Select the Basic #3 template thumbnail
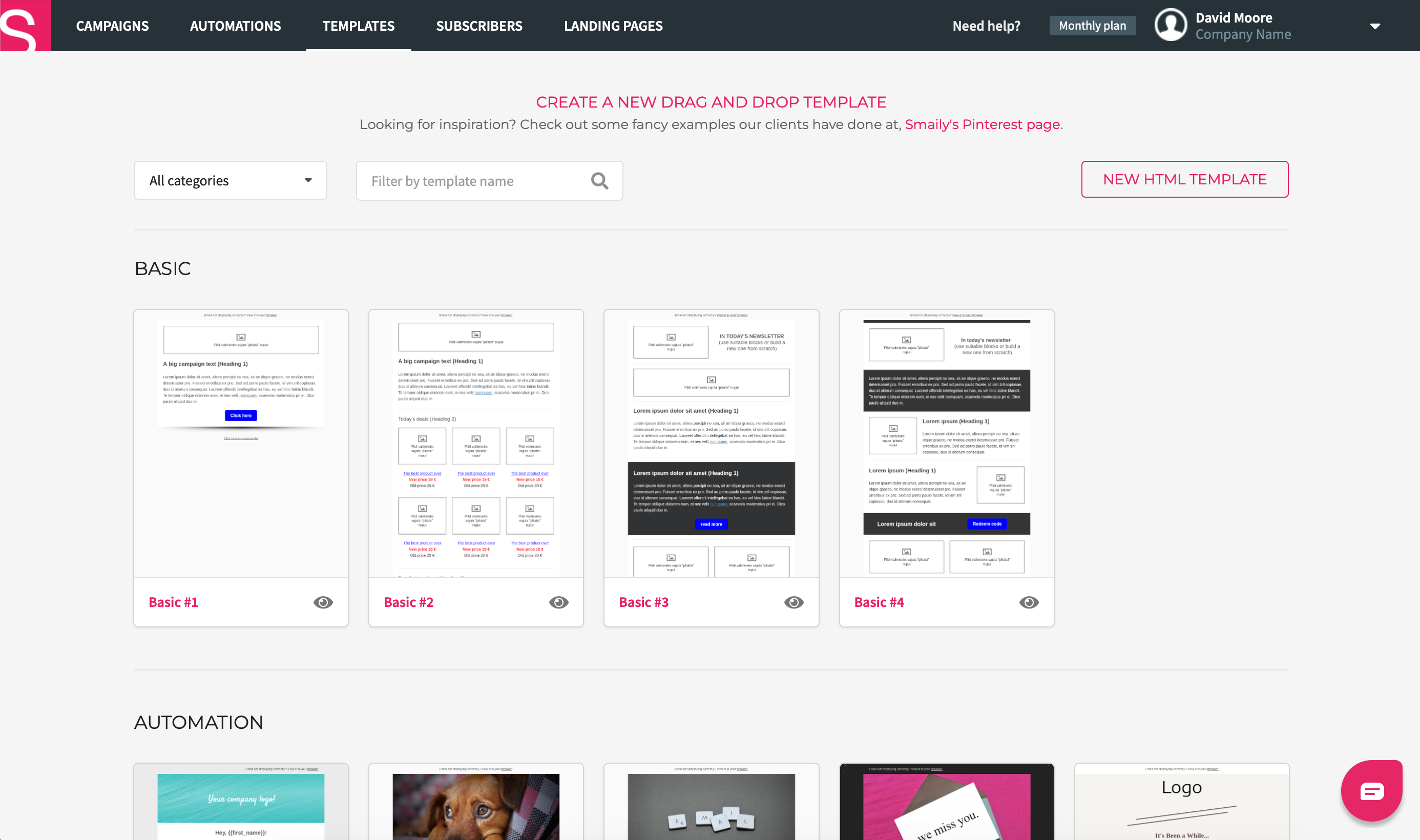The width and height of the screenshot is (1420, 840). click(712, 444)
